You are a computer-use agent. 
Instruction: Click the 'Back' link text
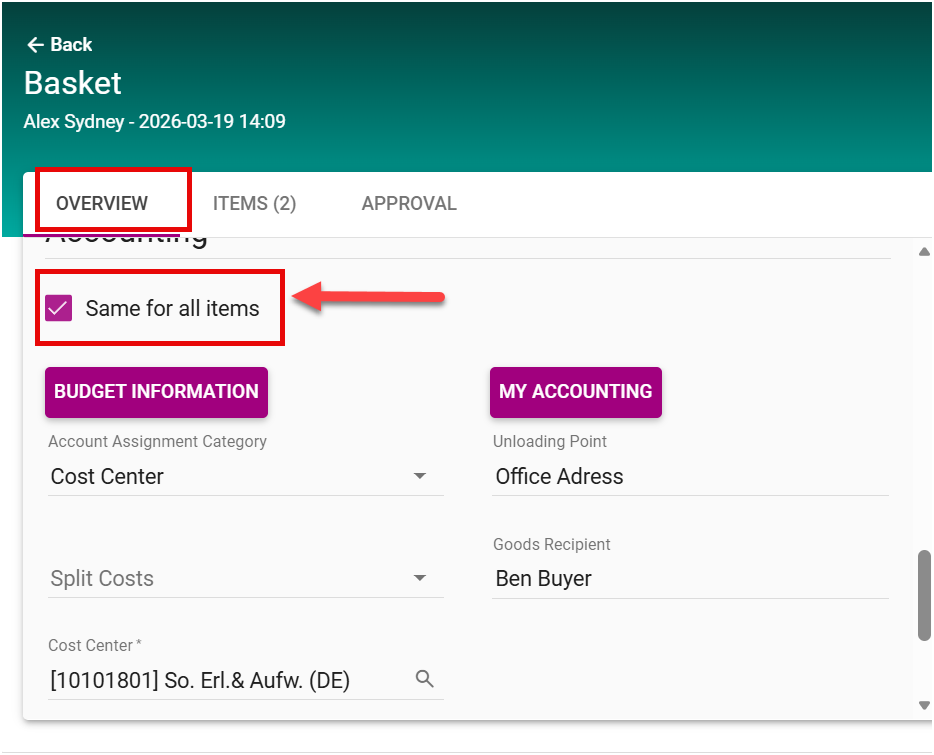[71, 45]
